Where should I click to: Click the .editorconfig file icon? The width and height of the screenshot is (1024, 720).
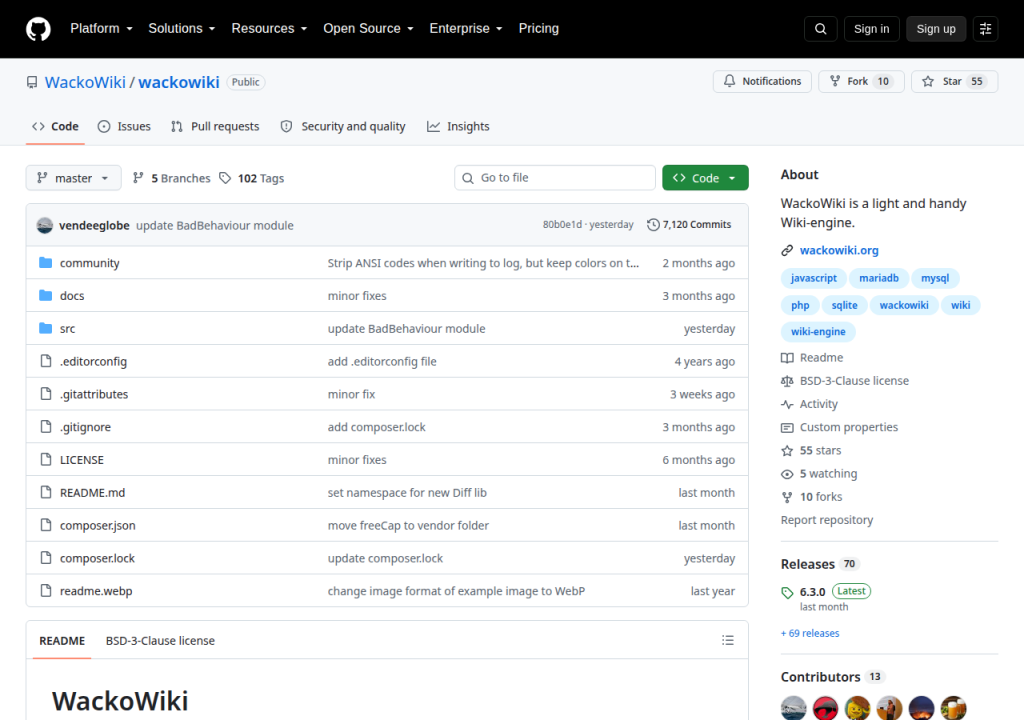pos(46,361)
